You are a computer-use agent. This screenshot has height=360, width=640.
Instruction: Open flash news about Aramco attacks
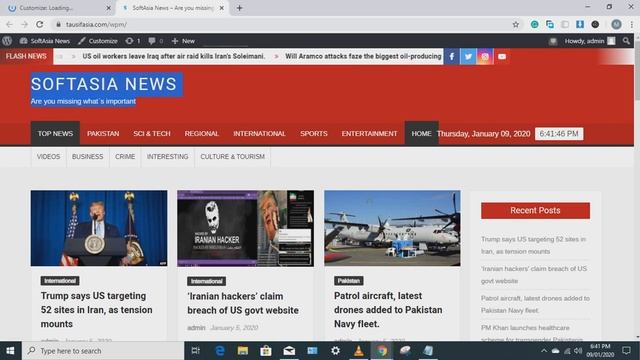point(363,56)
